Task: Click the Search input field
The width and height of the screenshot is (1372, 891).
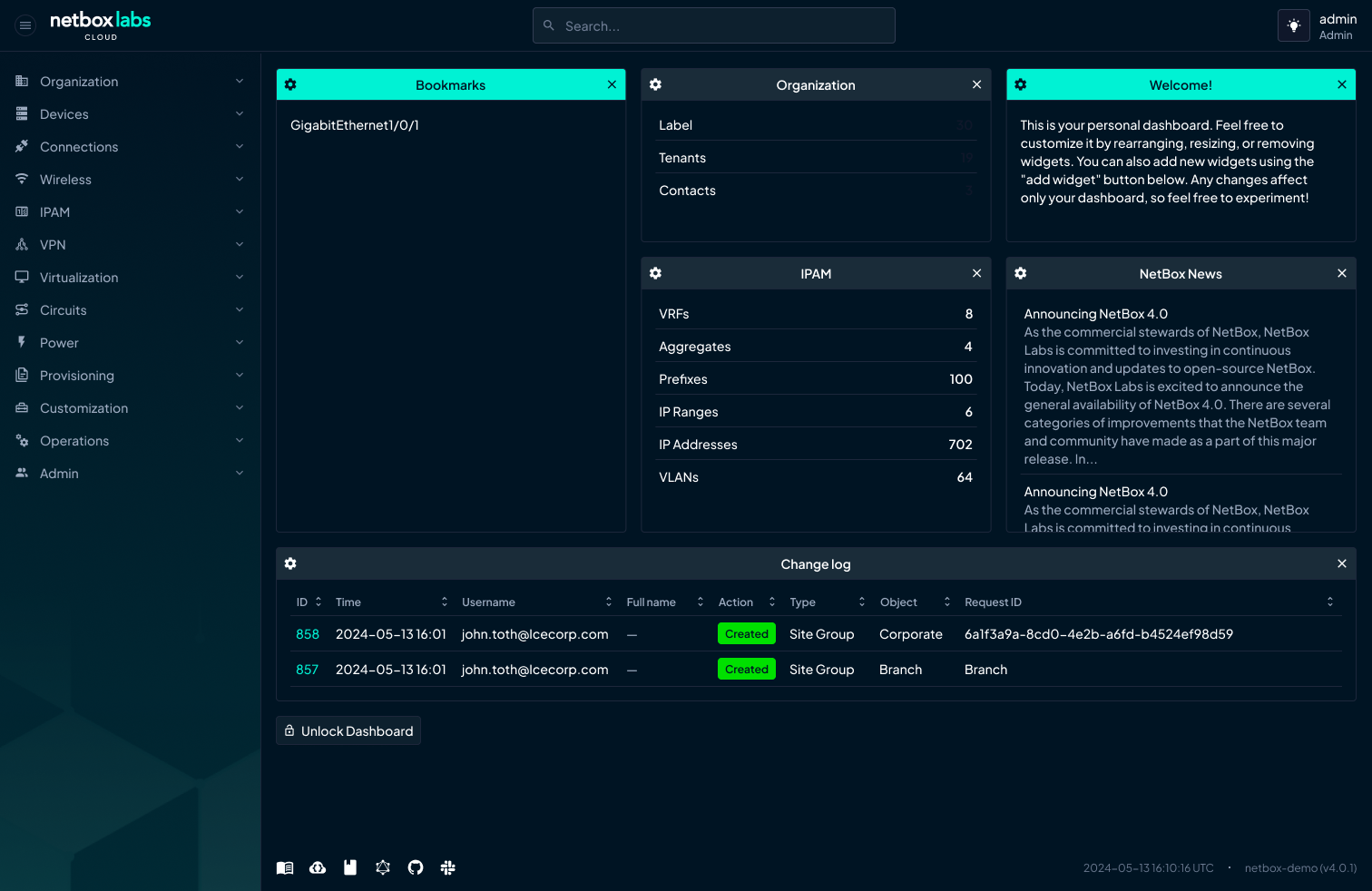Action: (x=714, y=25)
